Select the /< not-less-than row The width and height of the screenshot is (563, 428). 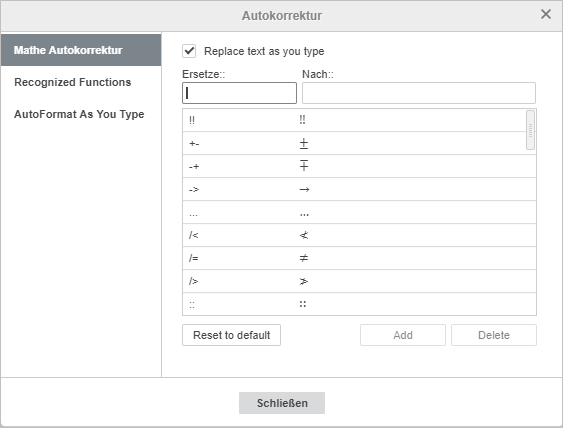point(359,235)
